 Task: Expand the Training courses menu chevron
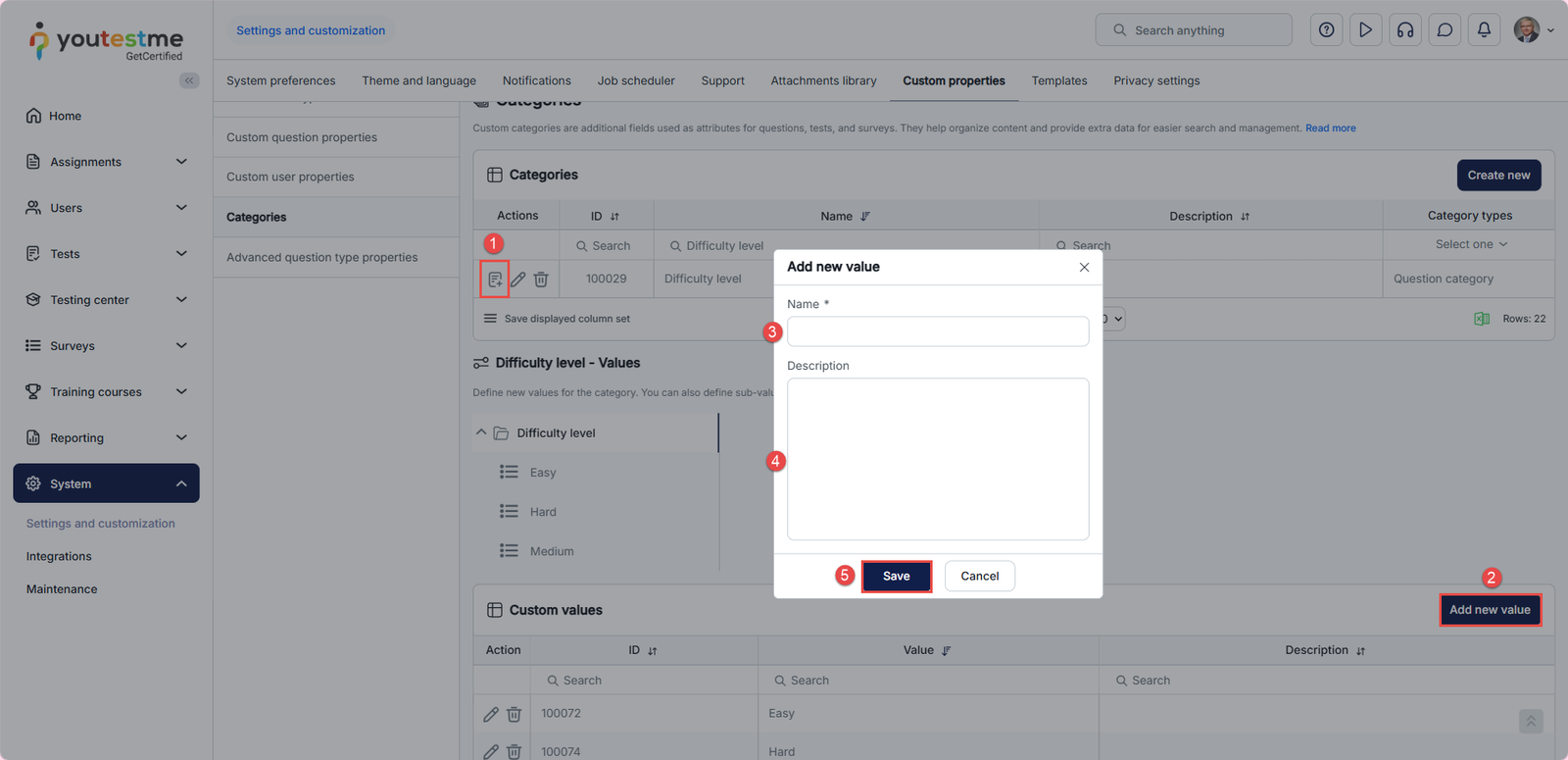click(181, 392)
